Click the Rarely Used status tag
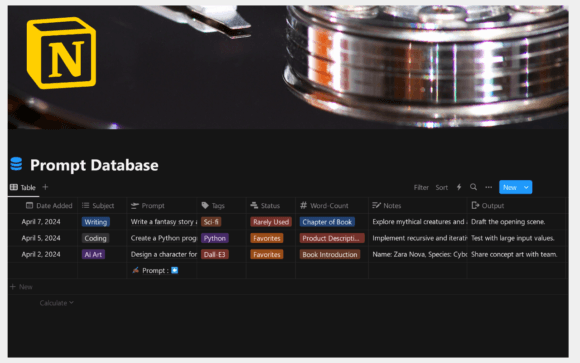The image size is (580, 363). click(271, 222)
